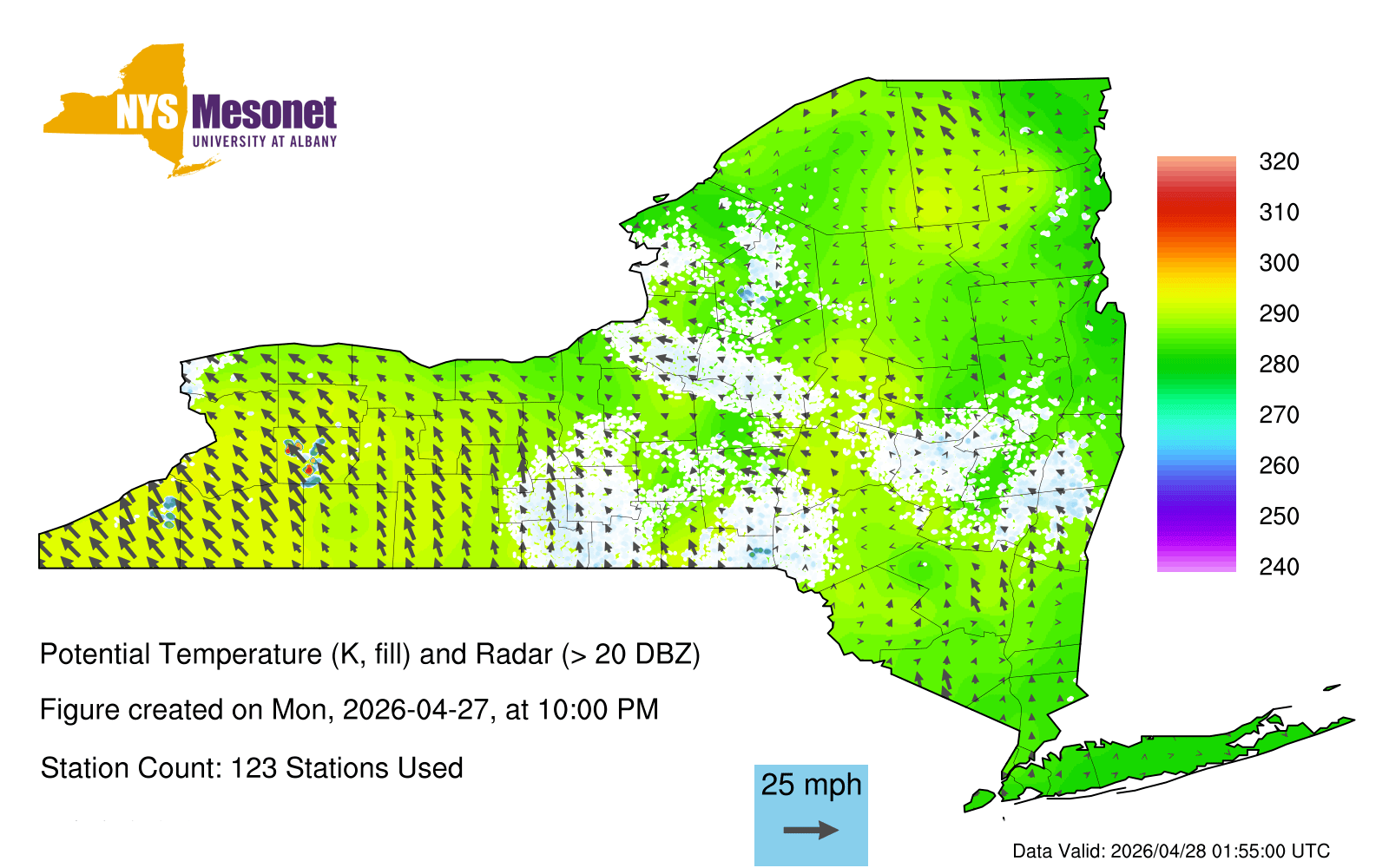Click the purple Mesonet wordmark
The height and width of the screenshot is (868, 1389).
tap(264, 113)
